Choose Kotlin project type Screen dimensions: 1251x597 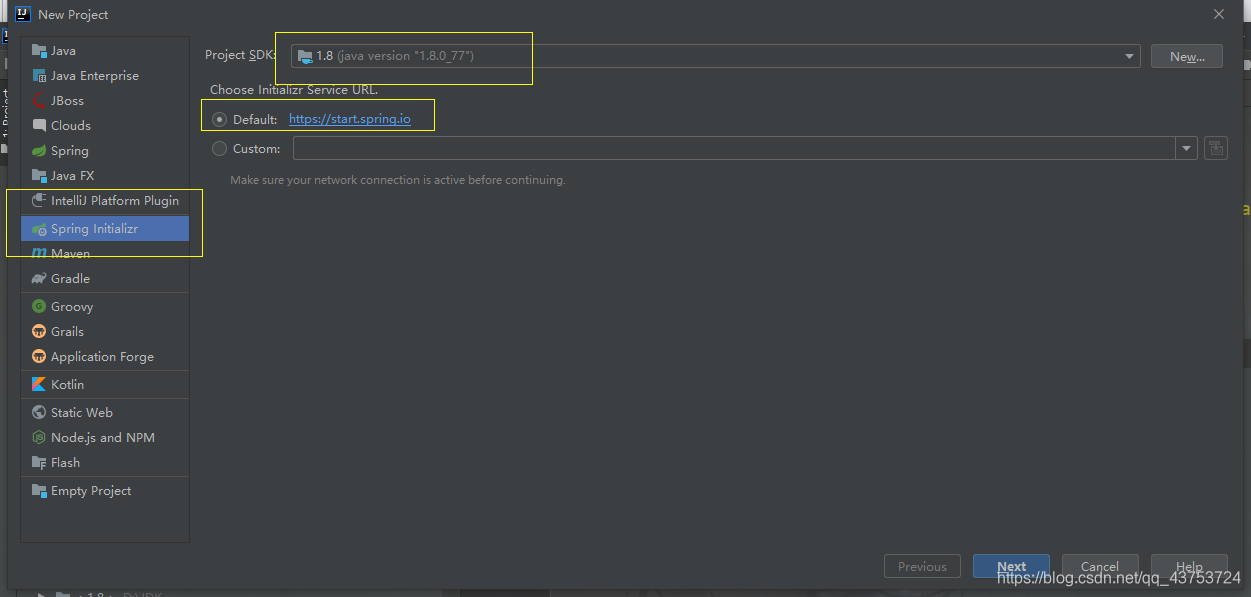click(x=105, y=385)
